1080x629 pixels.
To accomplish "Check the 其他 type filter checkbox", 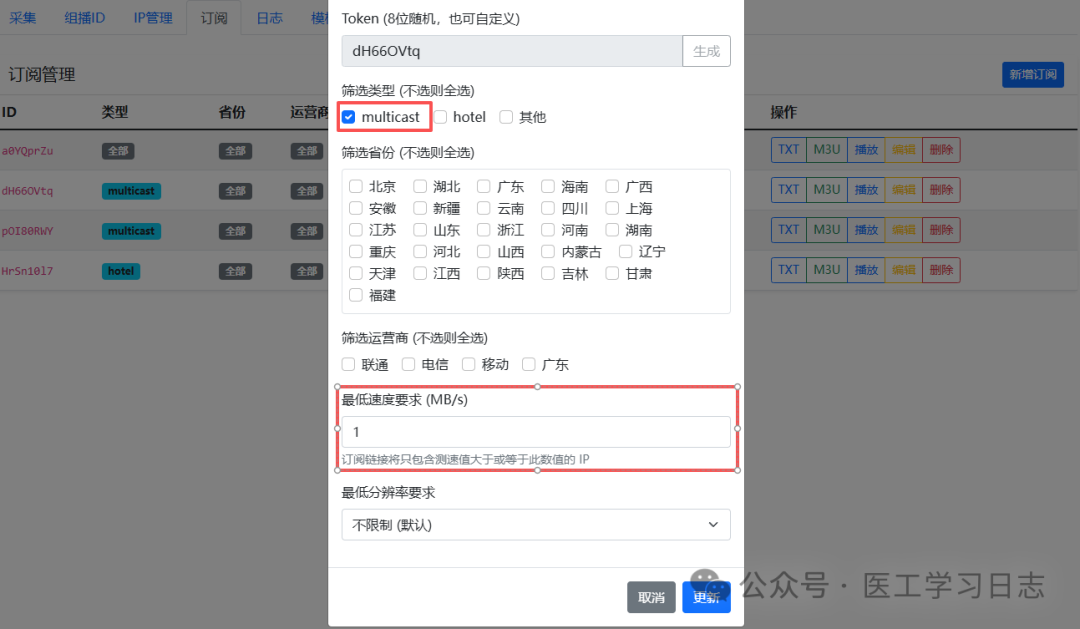I will tap(507, 116).
